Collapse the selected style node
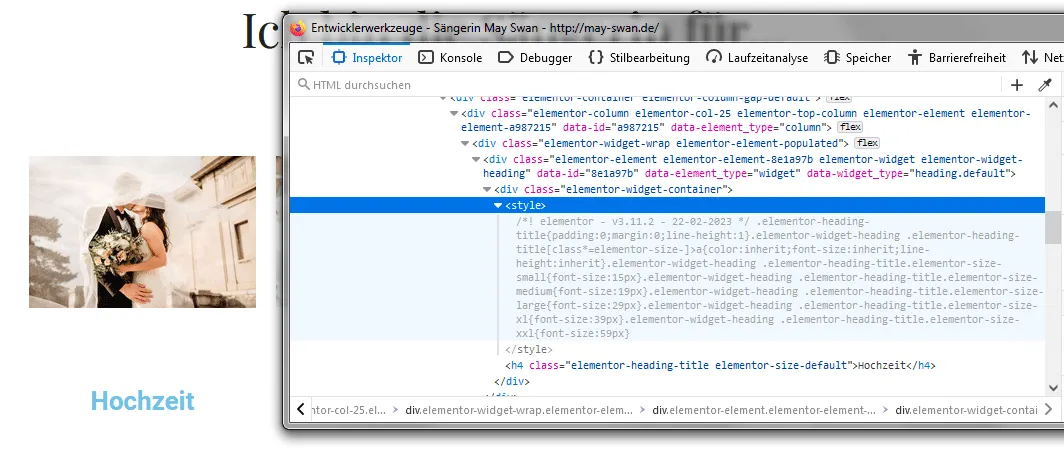 pyautogui.click(x=498, y=206)
